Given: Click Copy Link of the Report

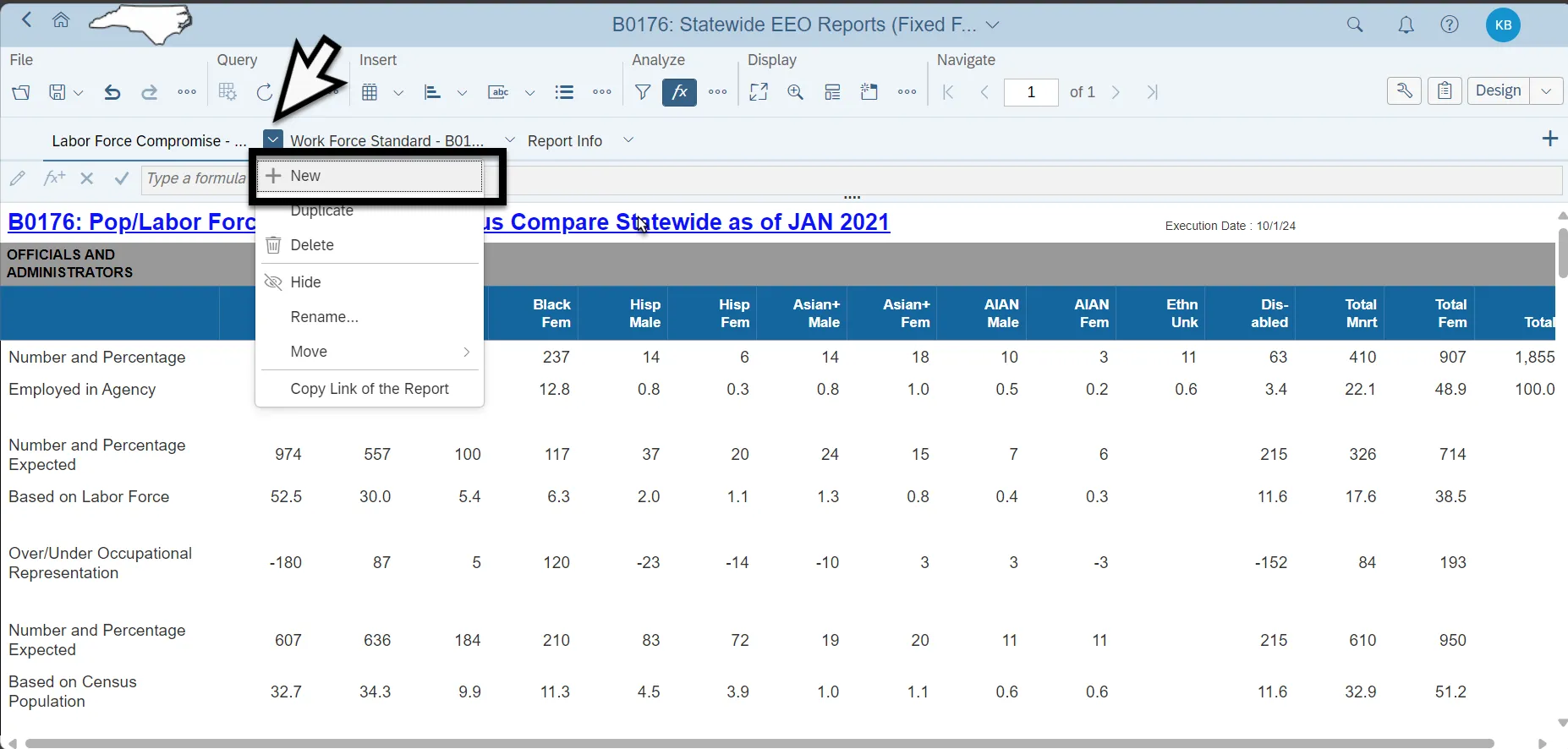Looking at the screenshot, I should pyautogui.click(x=370, y=389).
